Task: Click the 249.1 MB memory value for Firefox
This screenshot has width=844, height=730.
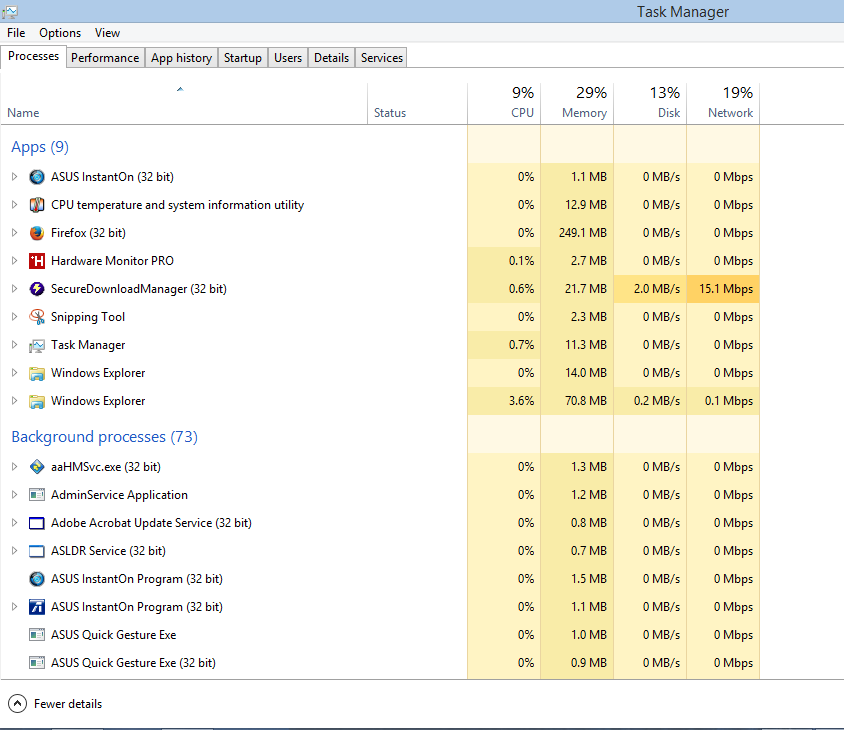Action: coord(582,233)
